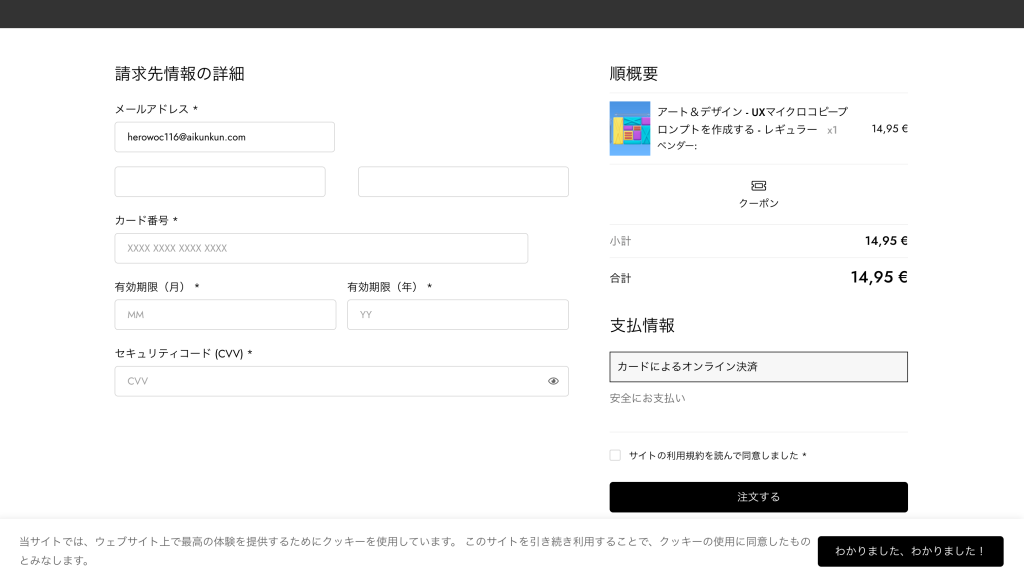Screen dimensions: 1024x584
Task: Focus the card number field
Action: (x=321, y=248)
